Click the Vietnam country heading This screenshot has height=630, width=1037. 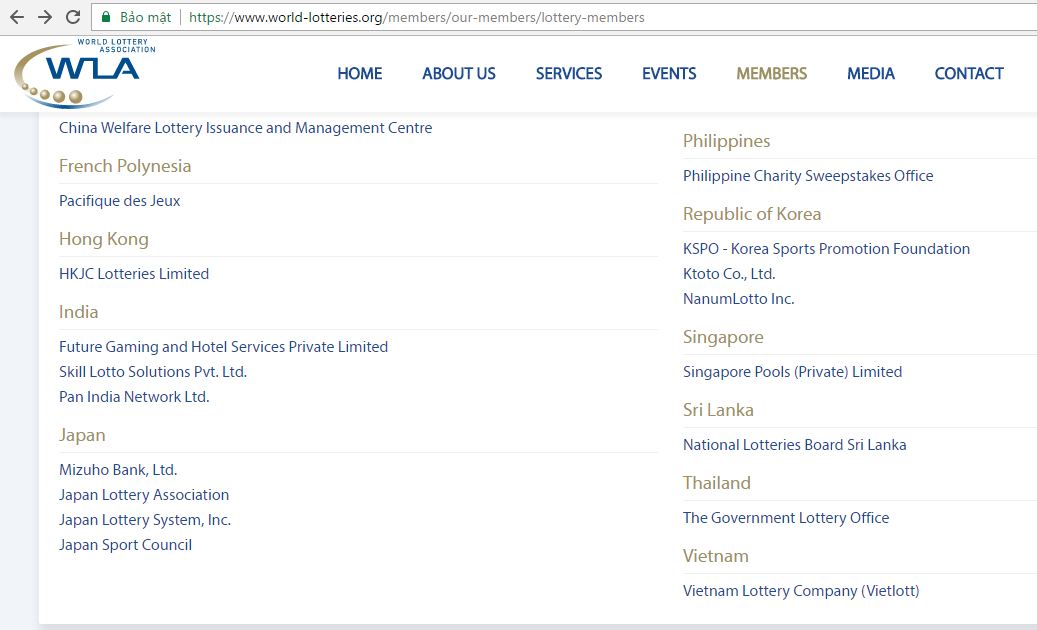coord(716,556)
